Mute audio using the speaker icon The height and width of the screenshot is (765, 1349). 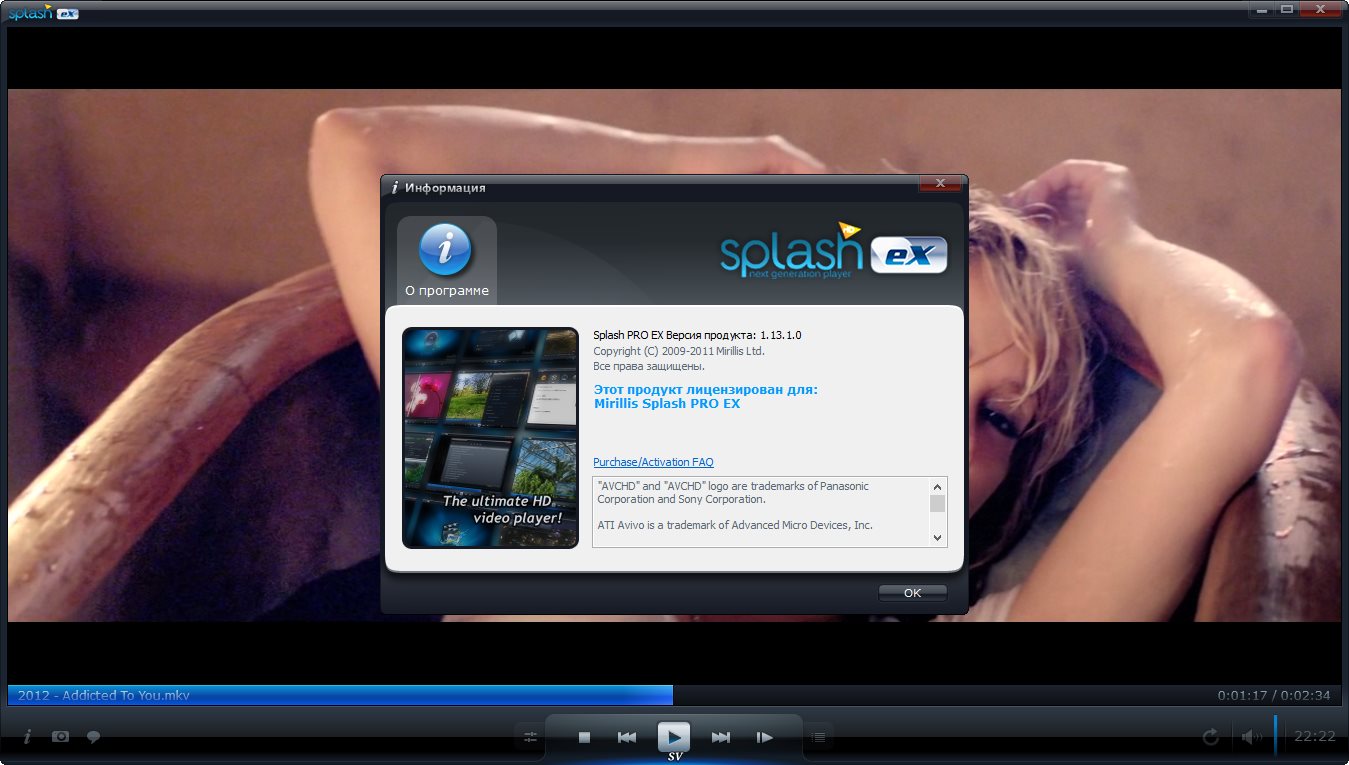pos(1251,737)
